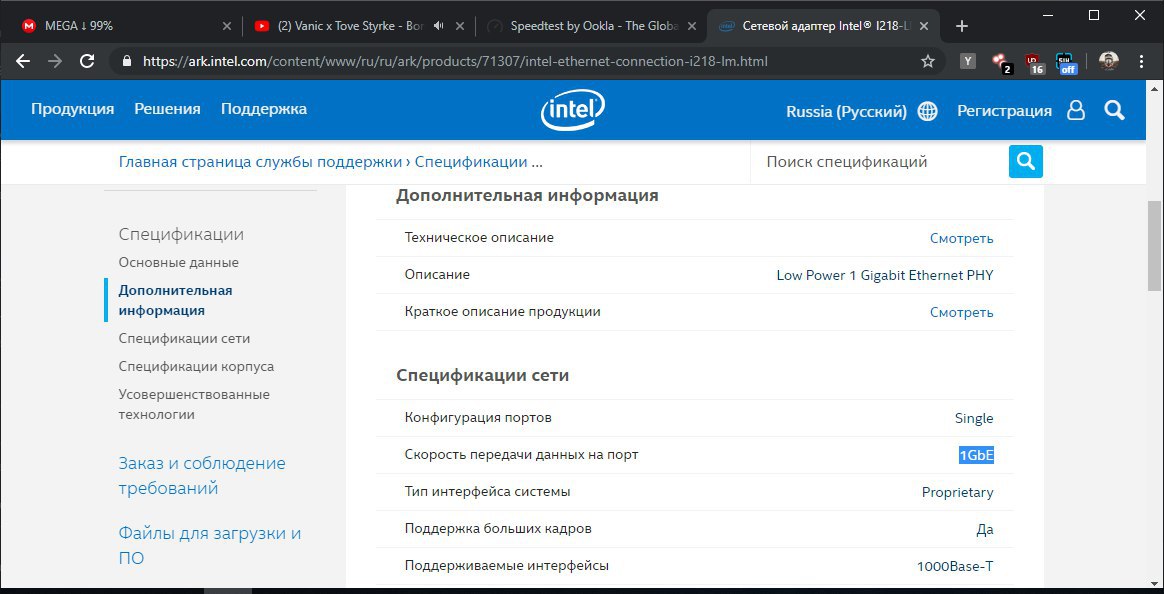
Task: Click the highlighted 1GbE value
Action: (x=975, y=455)
